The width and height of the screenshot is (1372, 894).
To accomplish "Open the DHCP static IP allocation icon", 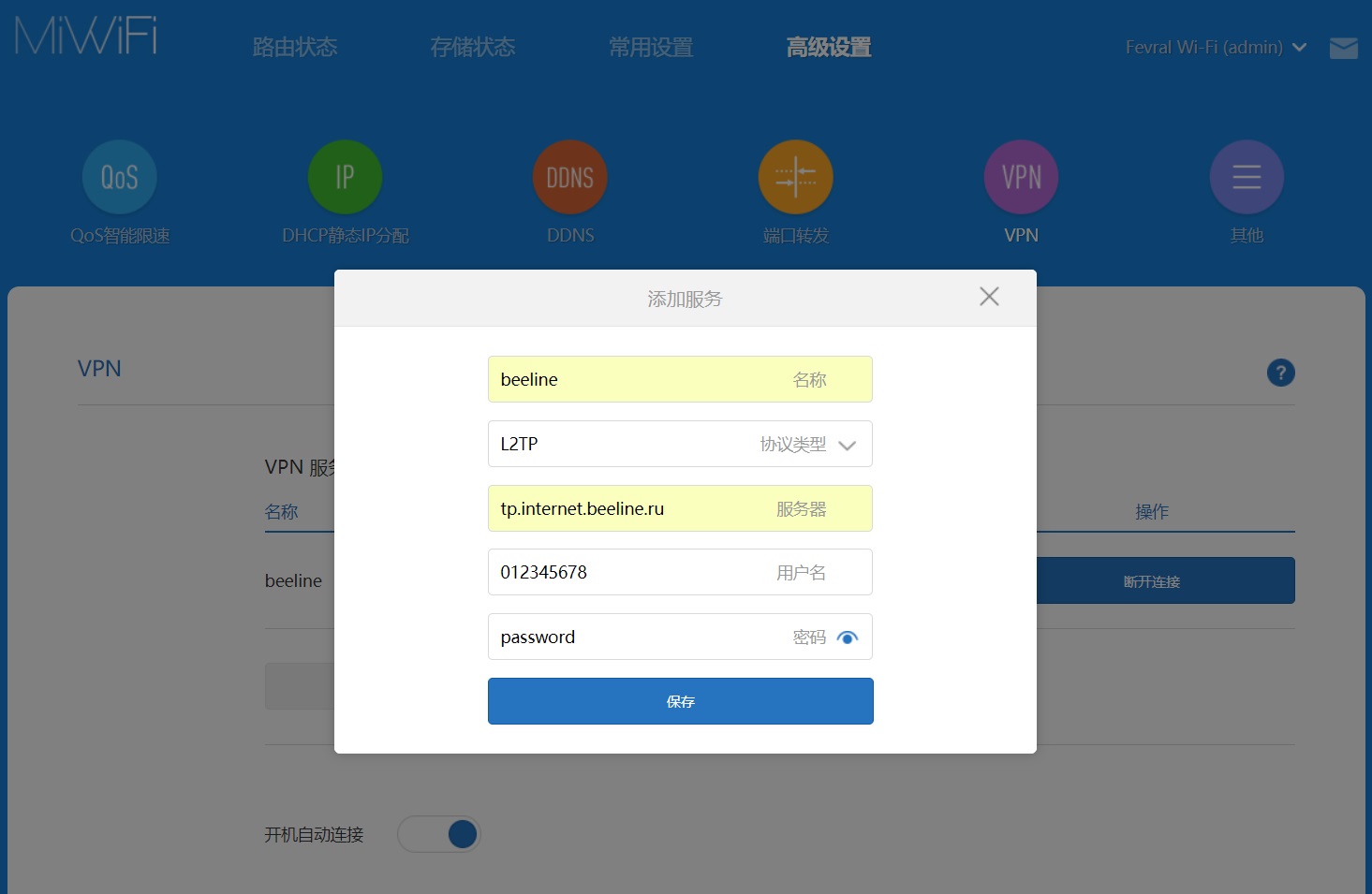I will coord(346,177).
